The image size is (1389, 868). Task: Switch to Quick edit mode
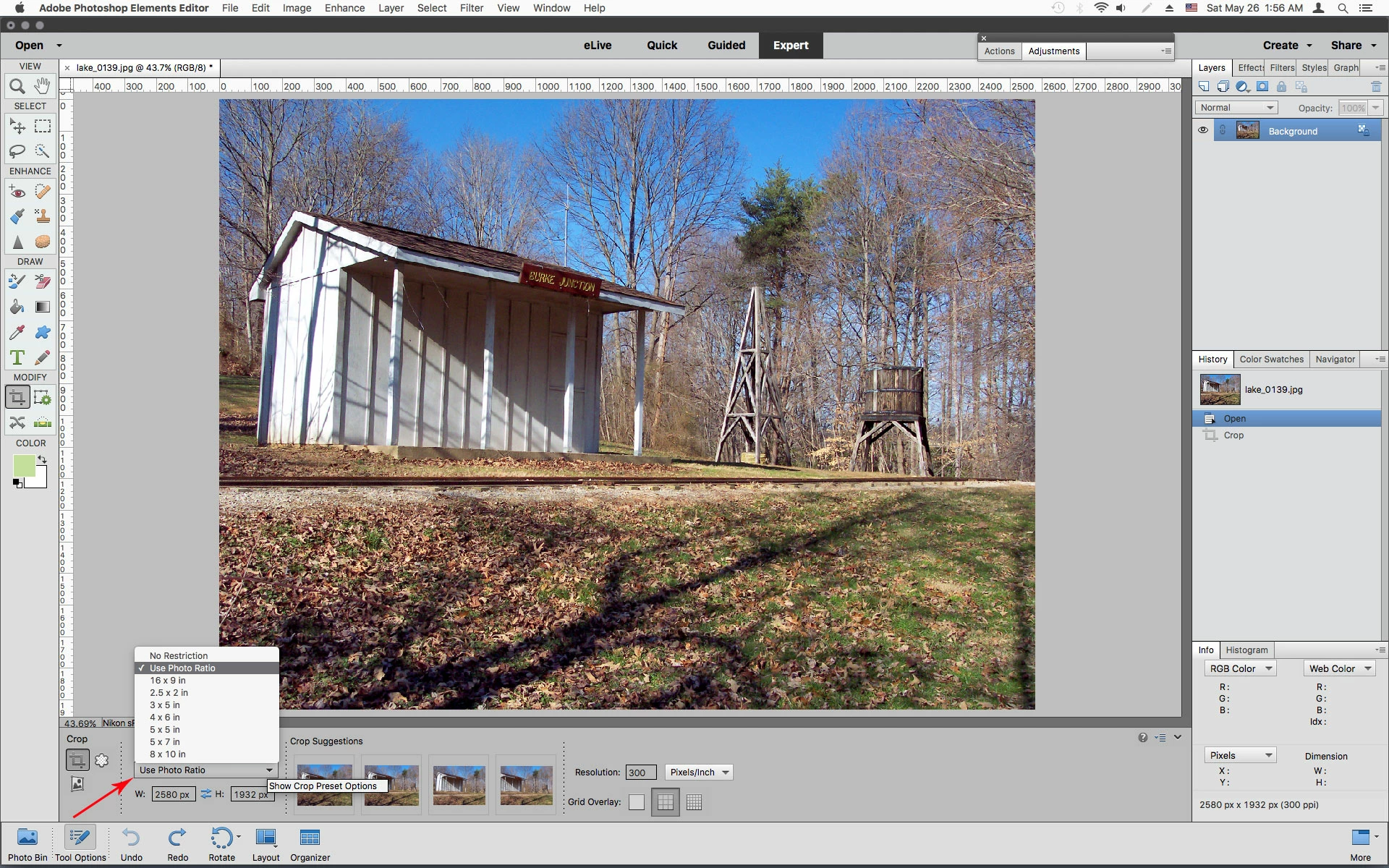(x=661, y=46)
